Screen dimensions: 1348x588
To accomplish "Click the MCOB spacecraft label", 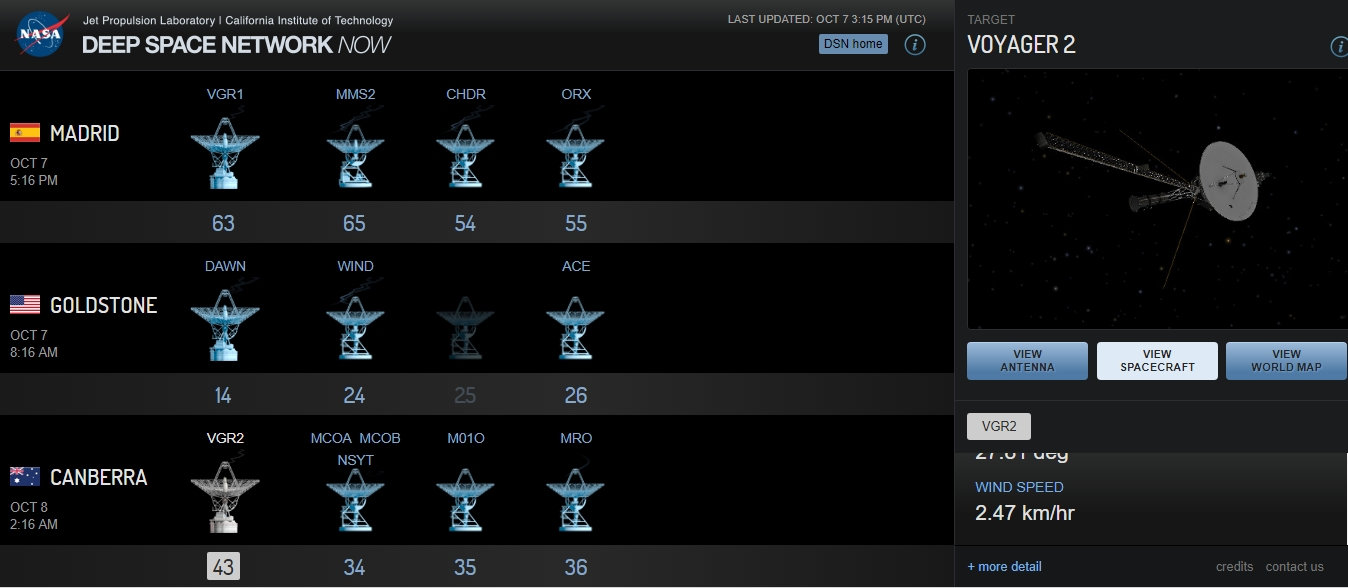I will (380, 438).
